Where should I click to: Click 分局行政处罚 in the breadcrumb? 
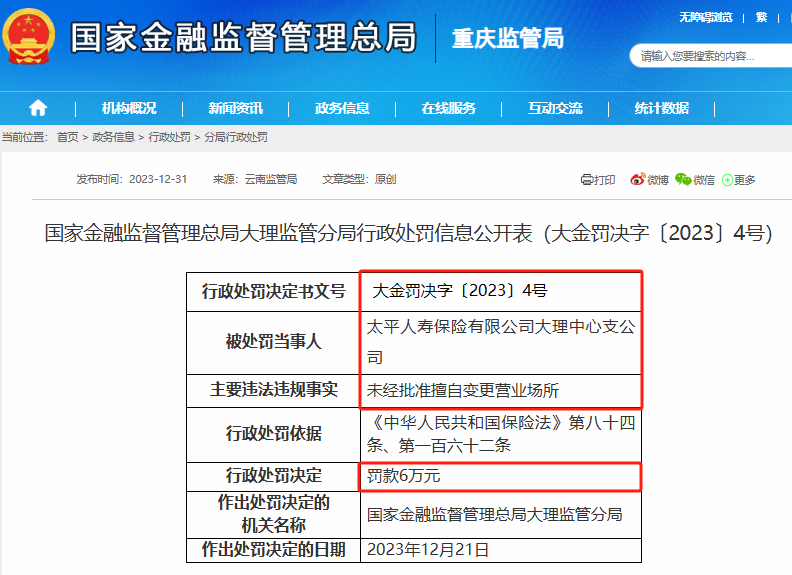coord(236,137)
